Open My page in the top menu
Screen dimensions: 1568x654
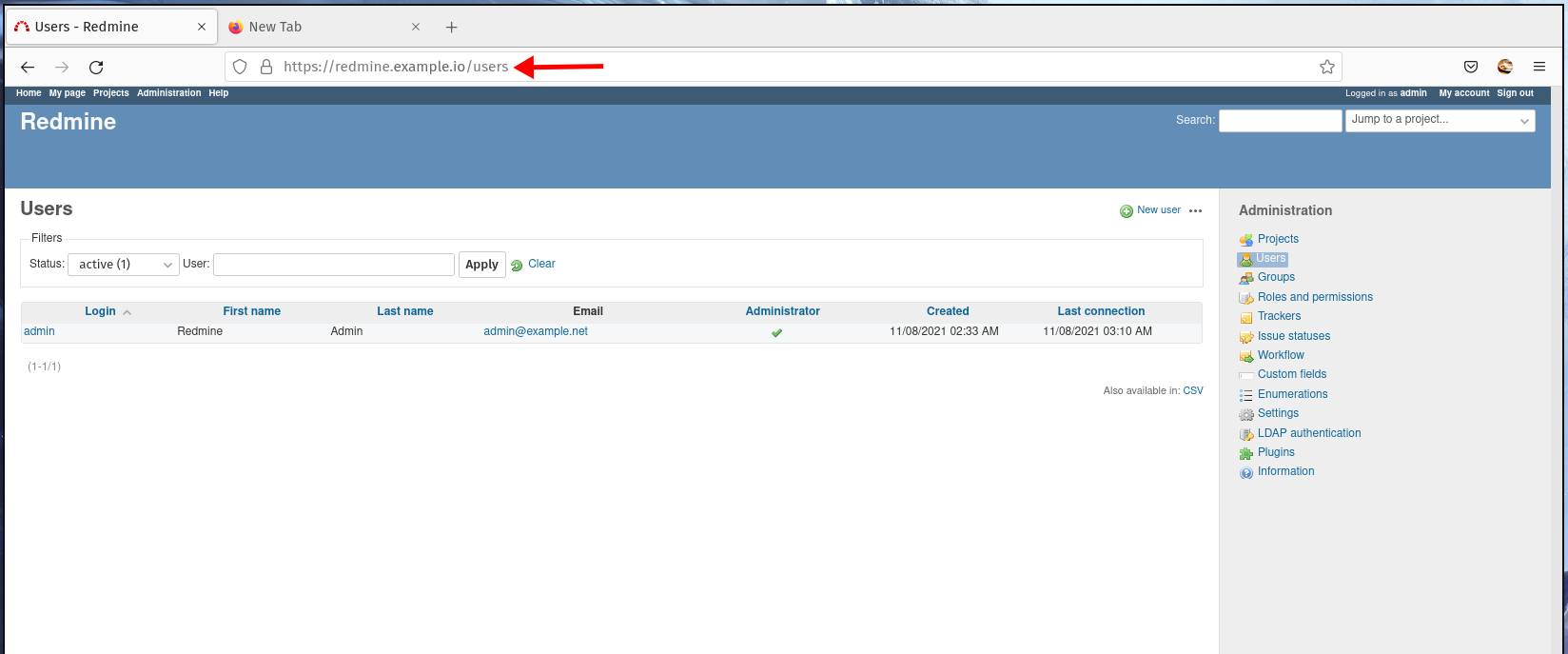(x=68, y=93)
